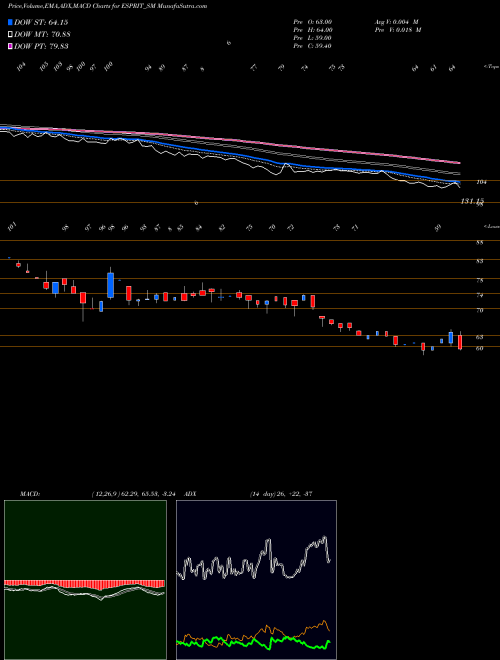
Task: Click the last red candlestick at chart end
Action: tap(460, 342)
